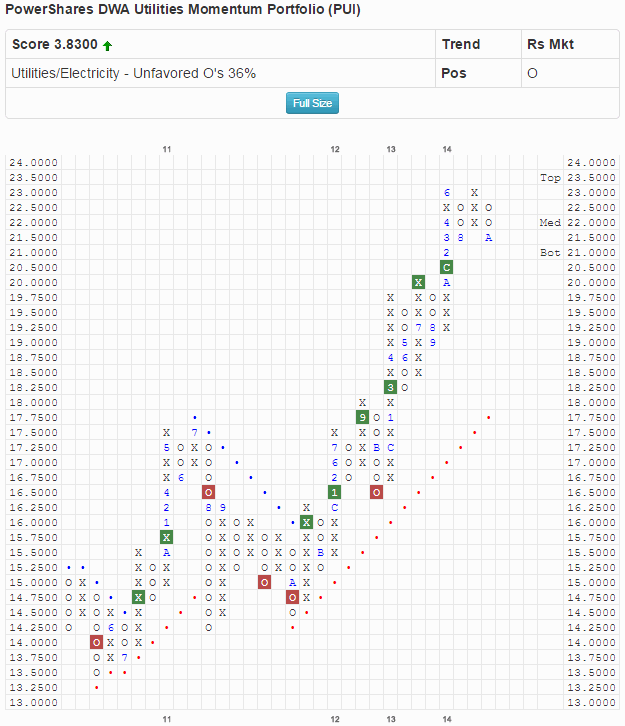Click the Pos trend value
The height and width of the screenshot is (726, 625).
(x=453, y=74)
